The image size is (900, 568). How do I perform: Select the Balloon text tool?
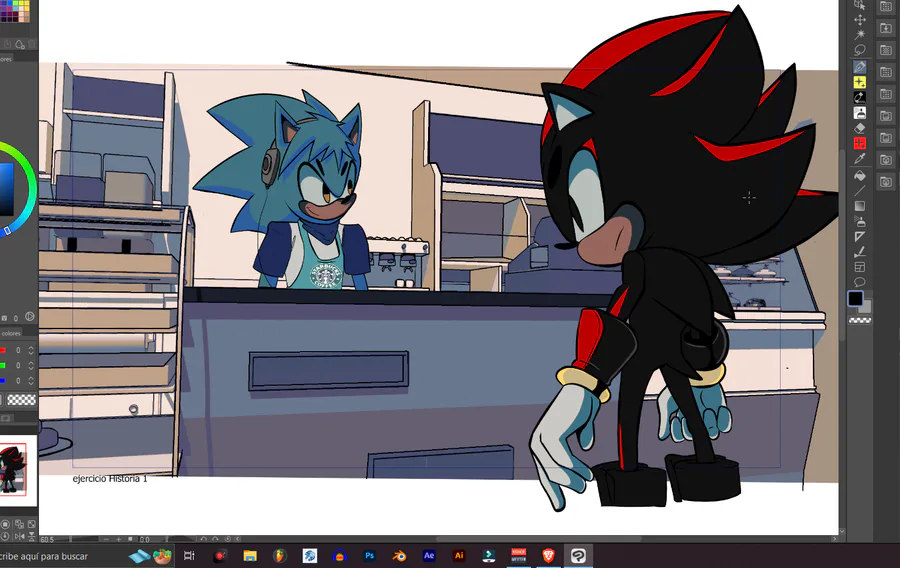pyautogui.click(x=860, y=282)
